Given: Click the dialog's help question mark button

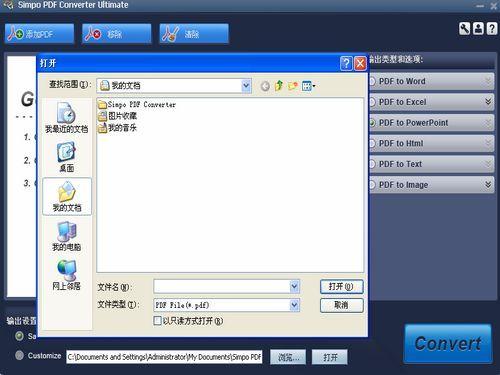Looking at the screenshot, I should (x=346, y=63).
